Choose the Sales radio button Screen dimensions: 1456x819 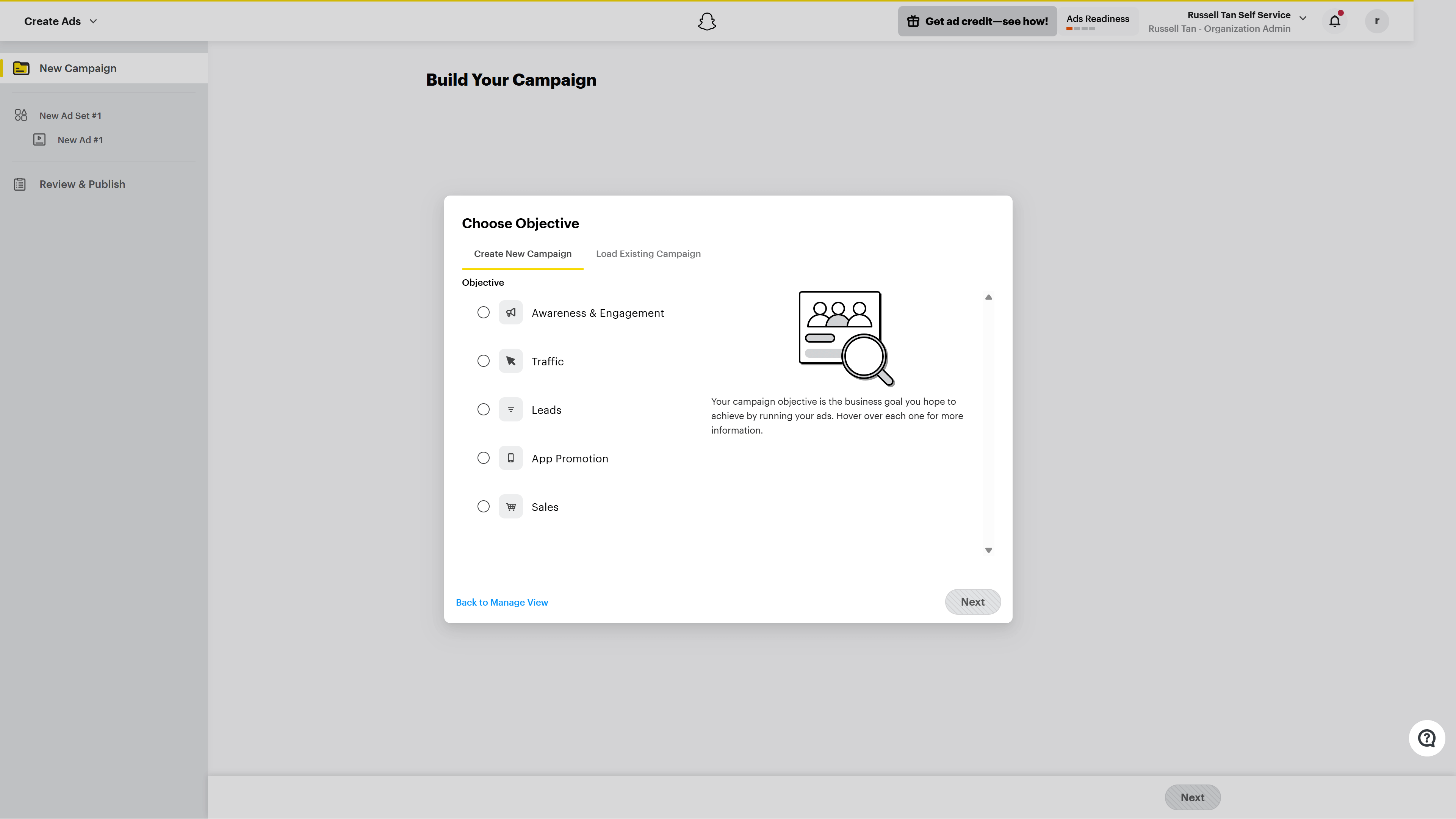tap(483, 507)
